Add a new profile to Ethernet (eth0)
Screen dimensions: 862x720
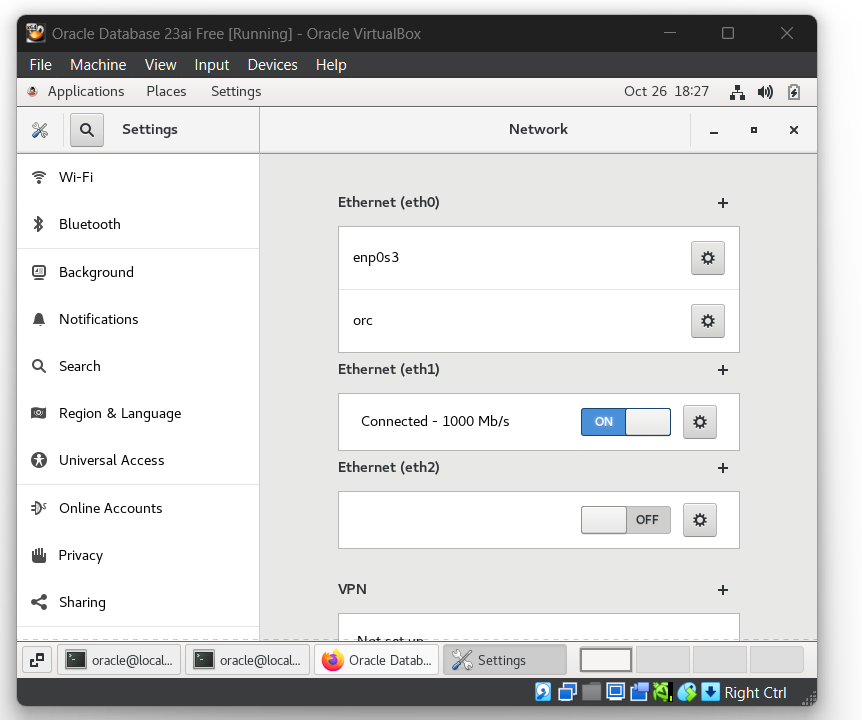point(722,203)
